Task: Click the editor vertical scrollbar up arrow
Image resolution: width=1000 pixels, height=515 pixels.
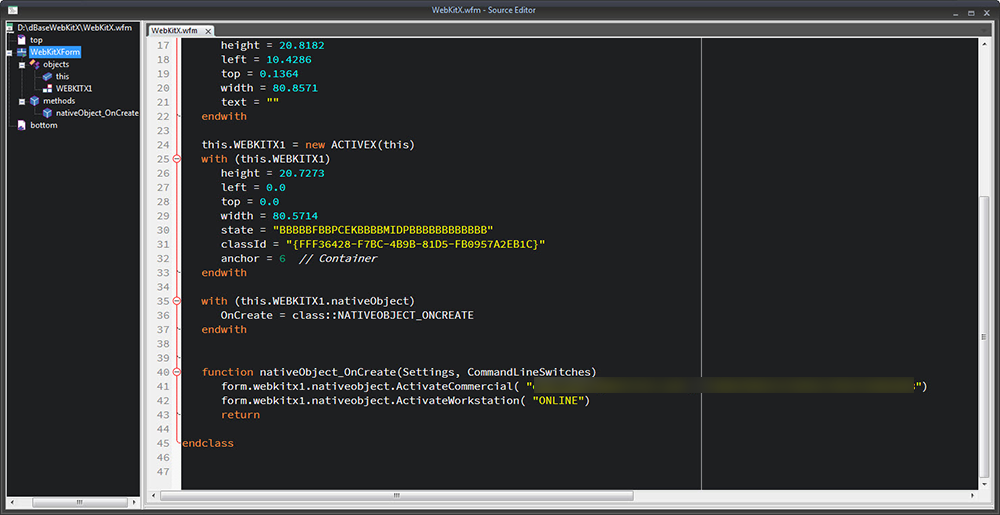Action: [985, 43]
